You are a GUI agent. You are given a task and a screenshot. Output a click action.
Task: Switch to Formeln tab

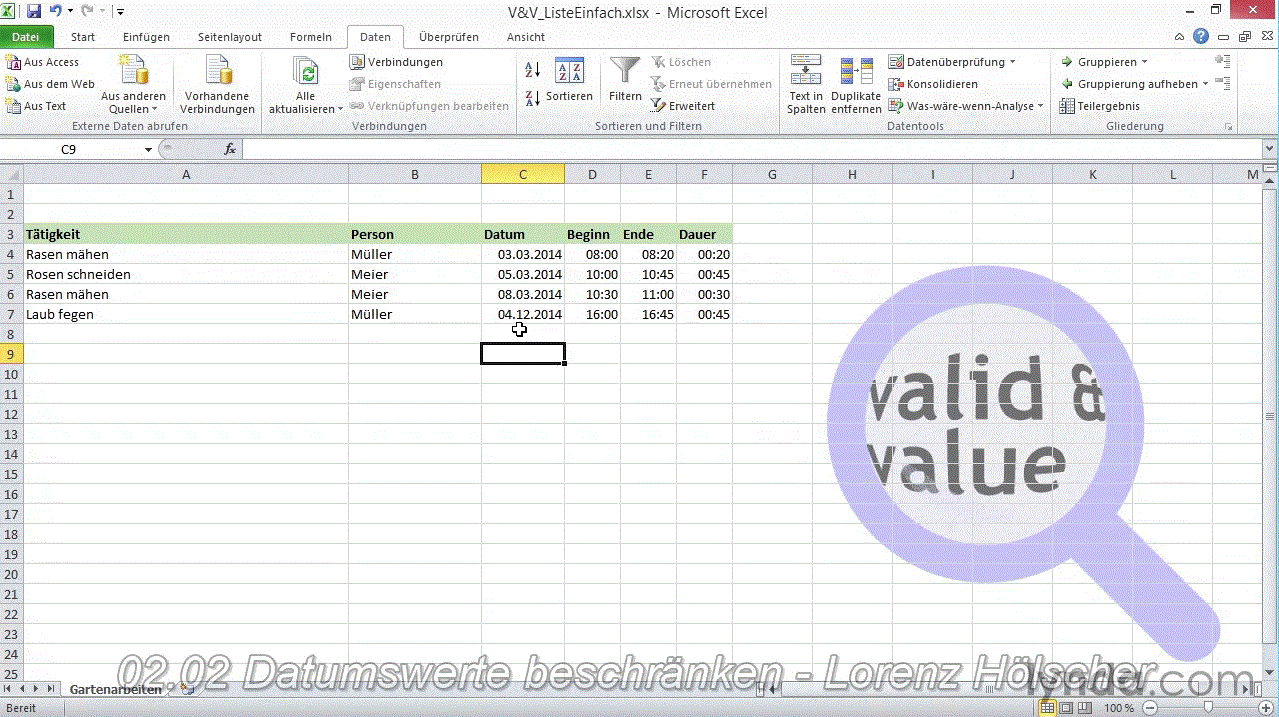pyautogui.click(x=311, y=37)
